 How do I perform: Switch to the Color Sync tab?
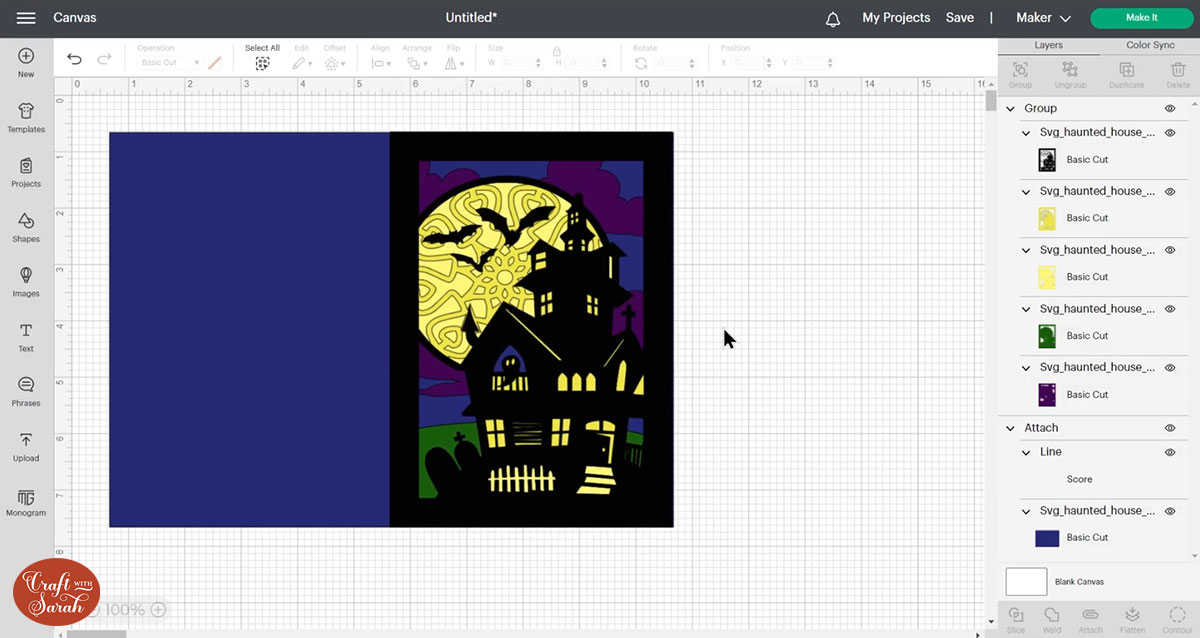(1150, 45)
